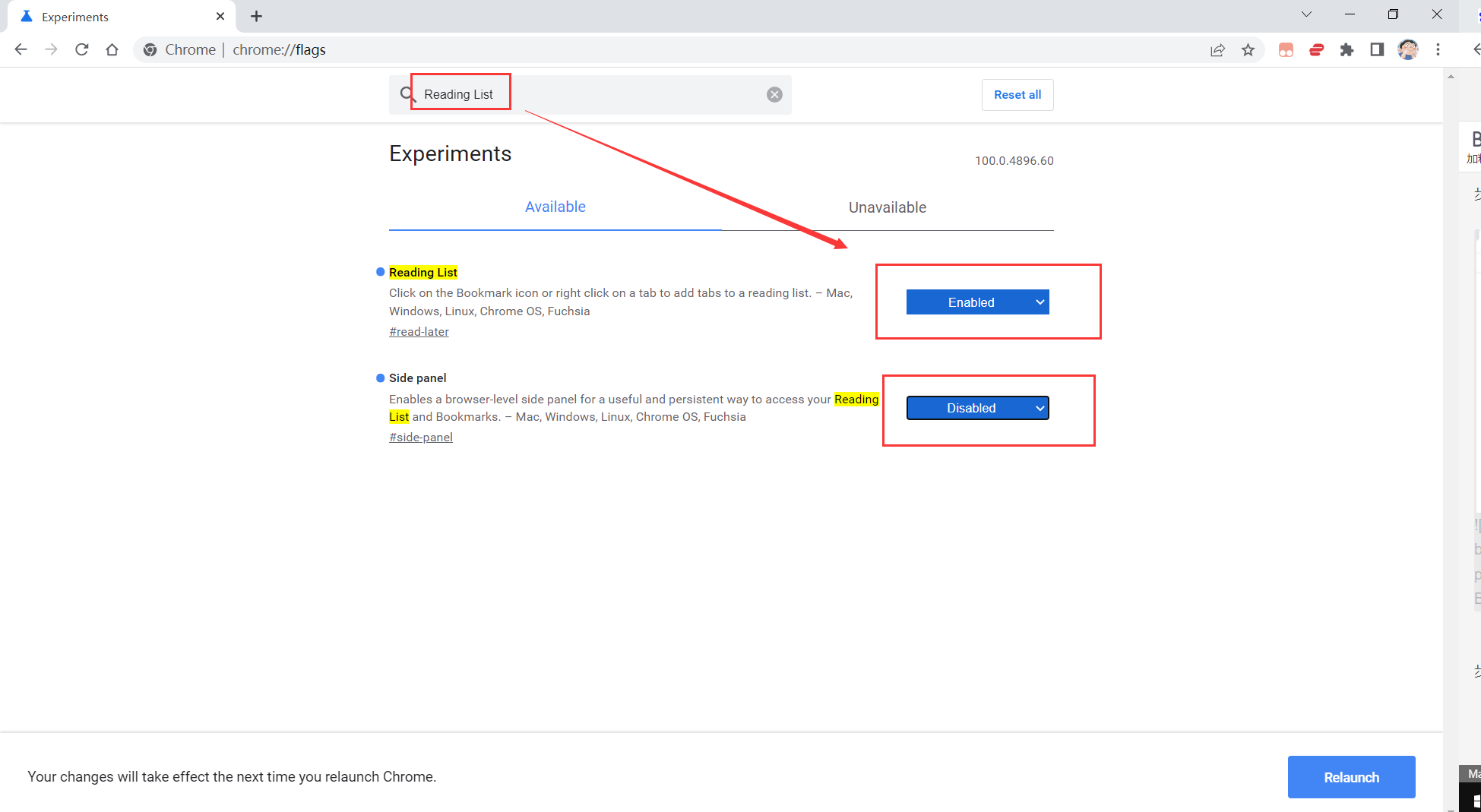Open the #read-later flag link
Image resolution: width=1481 pixels, height=812 pixels.
[x=419, y=332]
